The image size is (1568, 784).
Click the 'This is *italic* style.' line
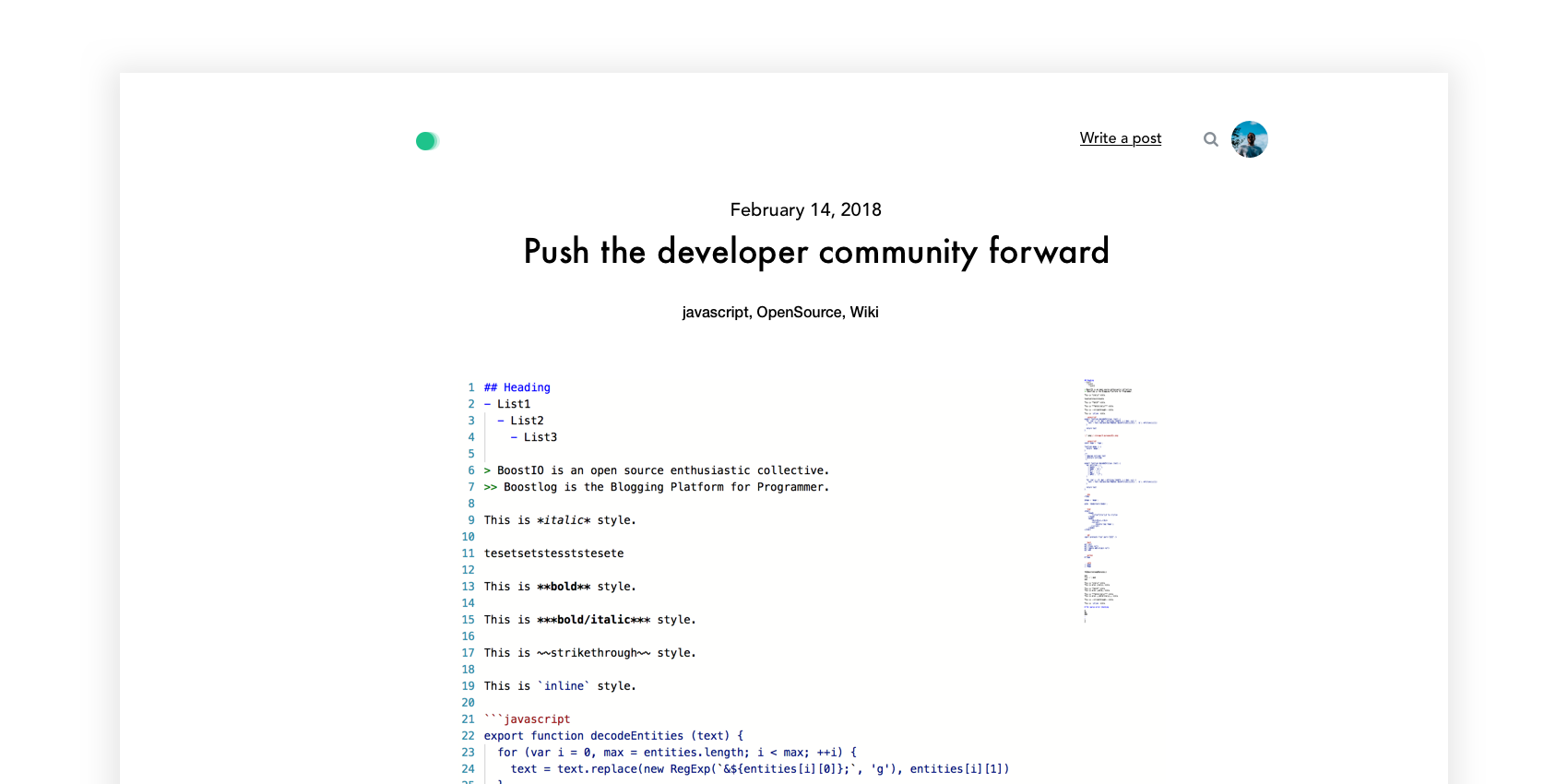tap(560, 520)
